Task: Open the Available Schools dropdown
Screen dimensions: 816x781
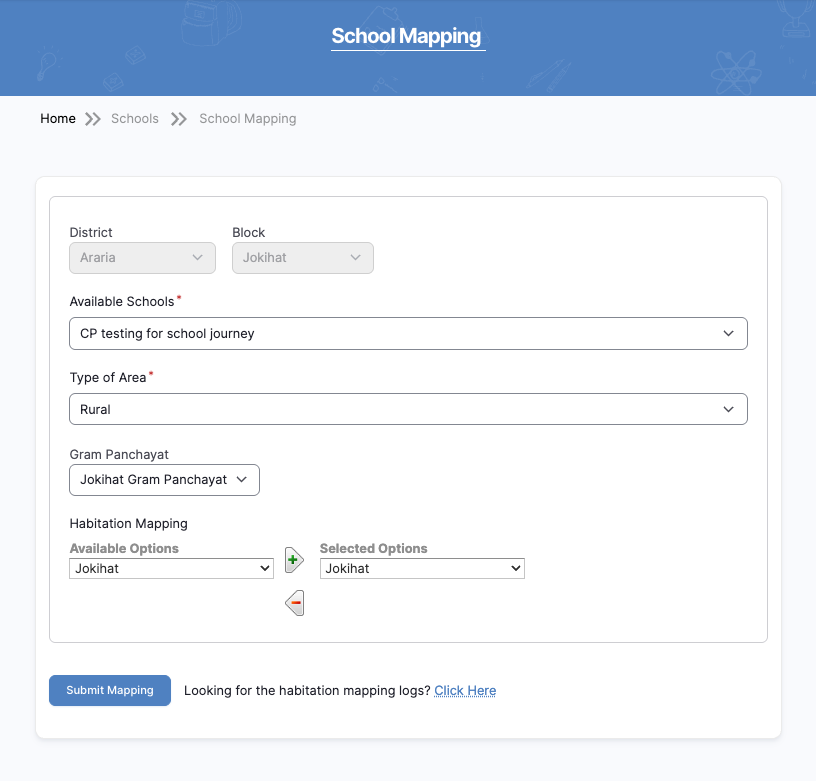Action: 408,334
